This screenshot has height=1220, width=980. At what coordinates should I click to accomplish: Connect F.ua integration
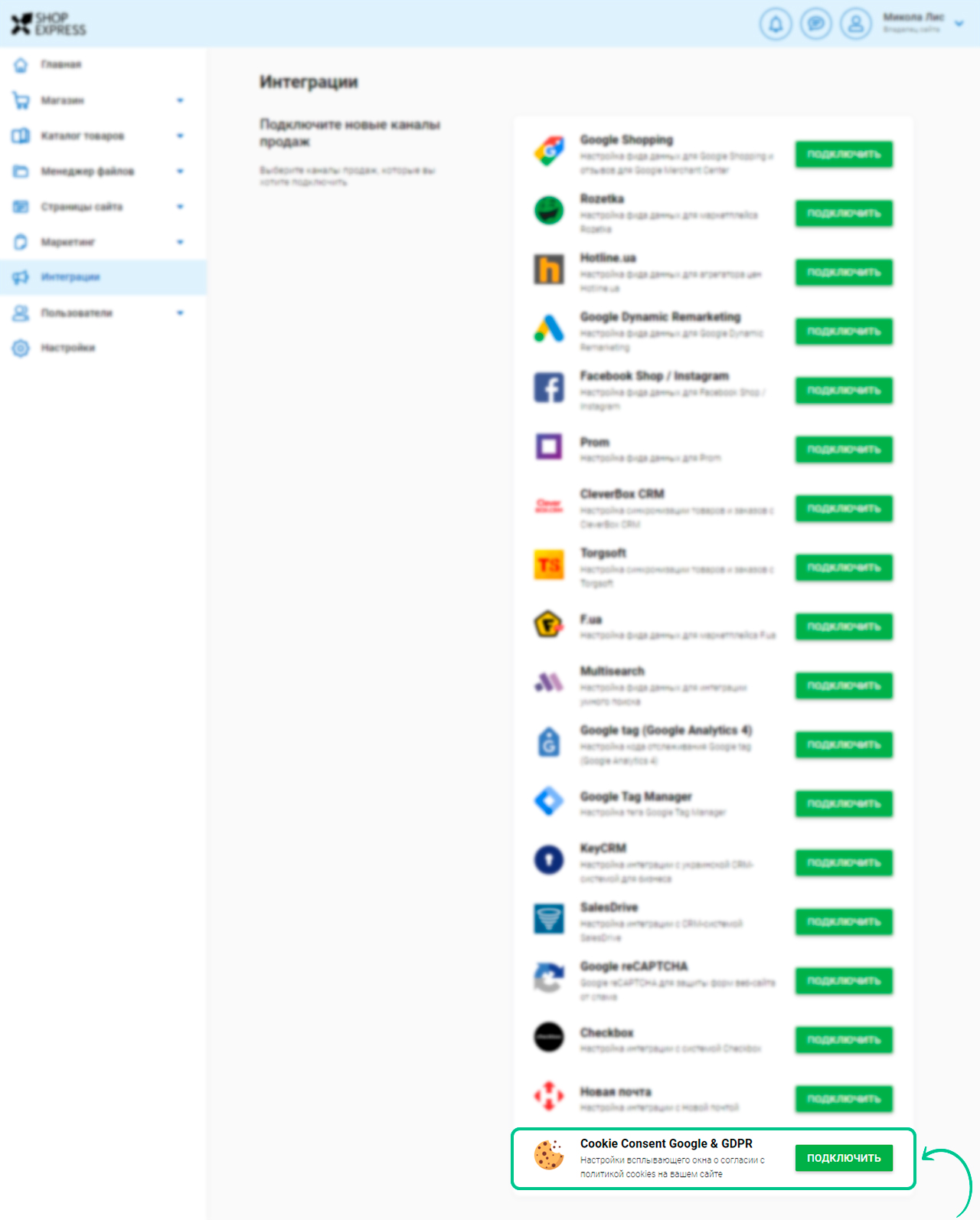pos(844,626)
